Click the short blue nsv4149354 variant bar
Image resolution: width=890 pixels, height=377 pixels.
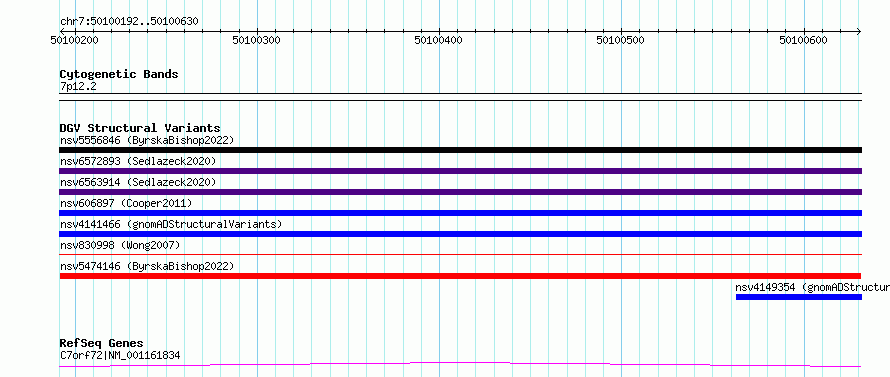(799, 297)
